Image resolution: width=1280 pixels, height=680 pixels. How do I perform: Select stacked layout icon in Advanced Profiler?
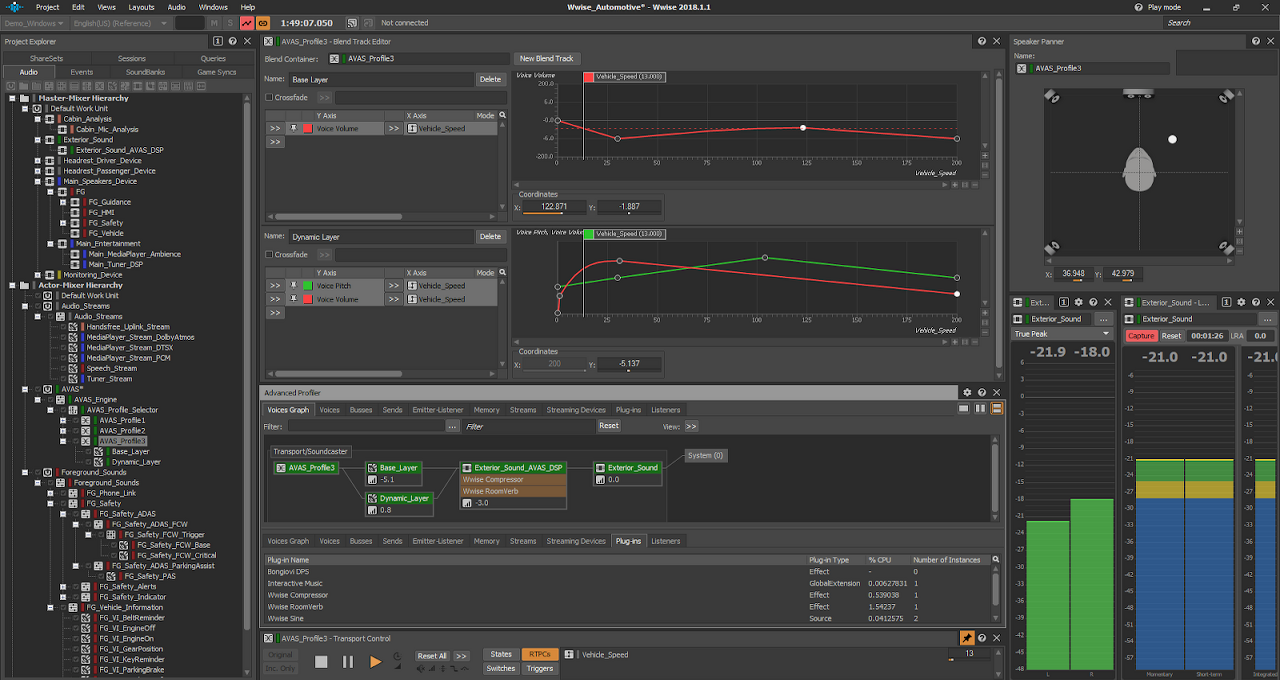pyautogui.click(x=996, y=409)
